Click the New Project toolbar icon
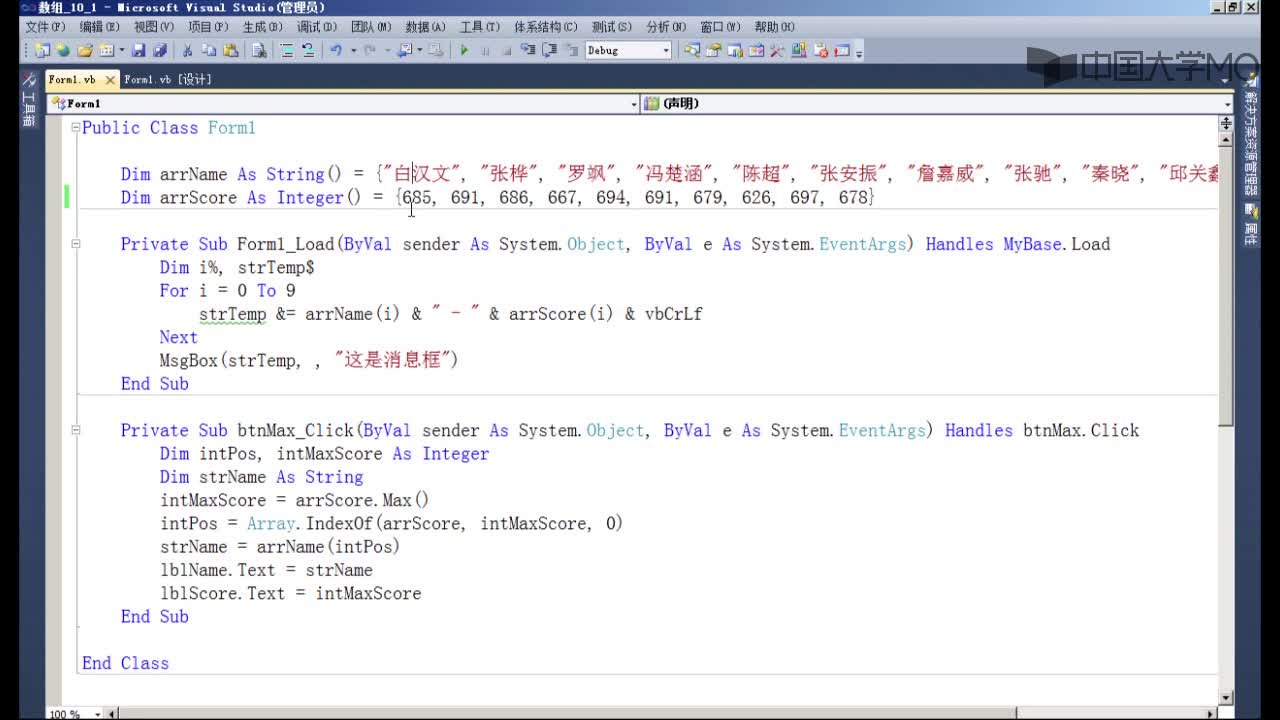The width and height of the screenshot is (1280, 720). tap(42, 50)
